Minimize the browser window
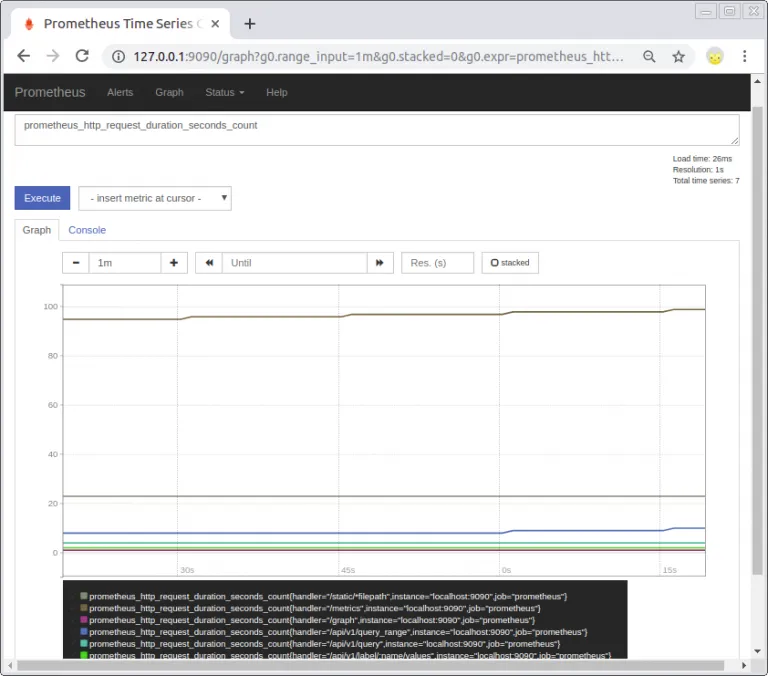Image resolution: width=768 pixels, height=676 pixels. coord(706,11)
